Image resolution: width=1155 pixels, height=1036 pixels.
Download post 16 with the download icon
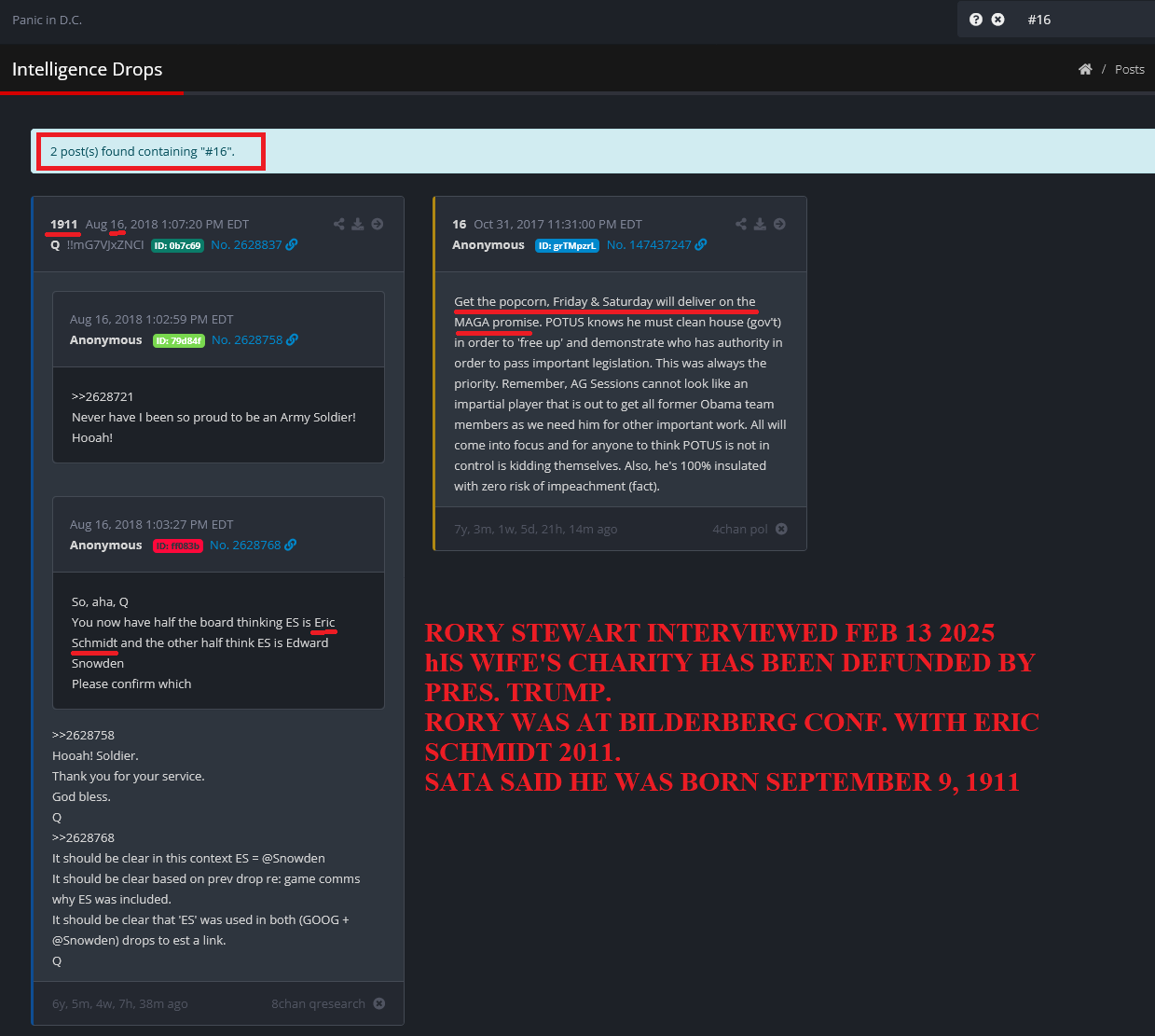point(761,224)
